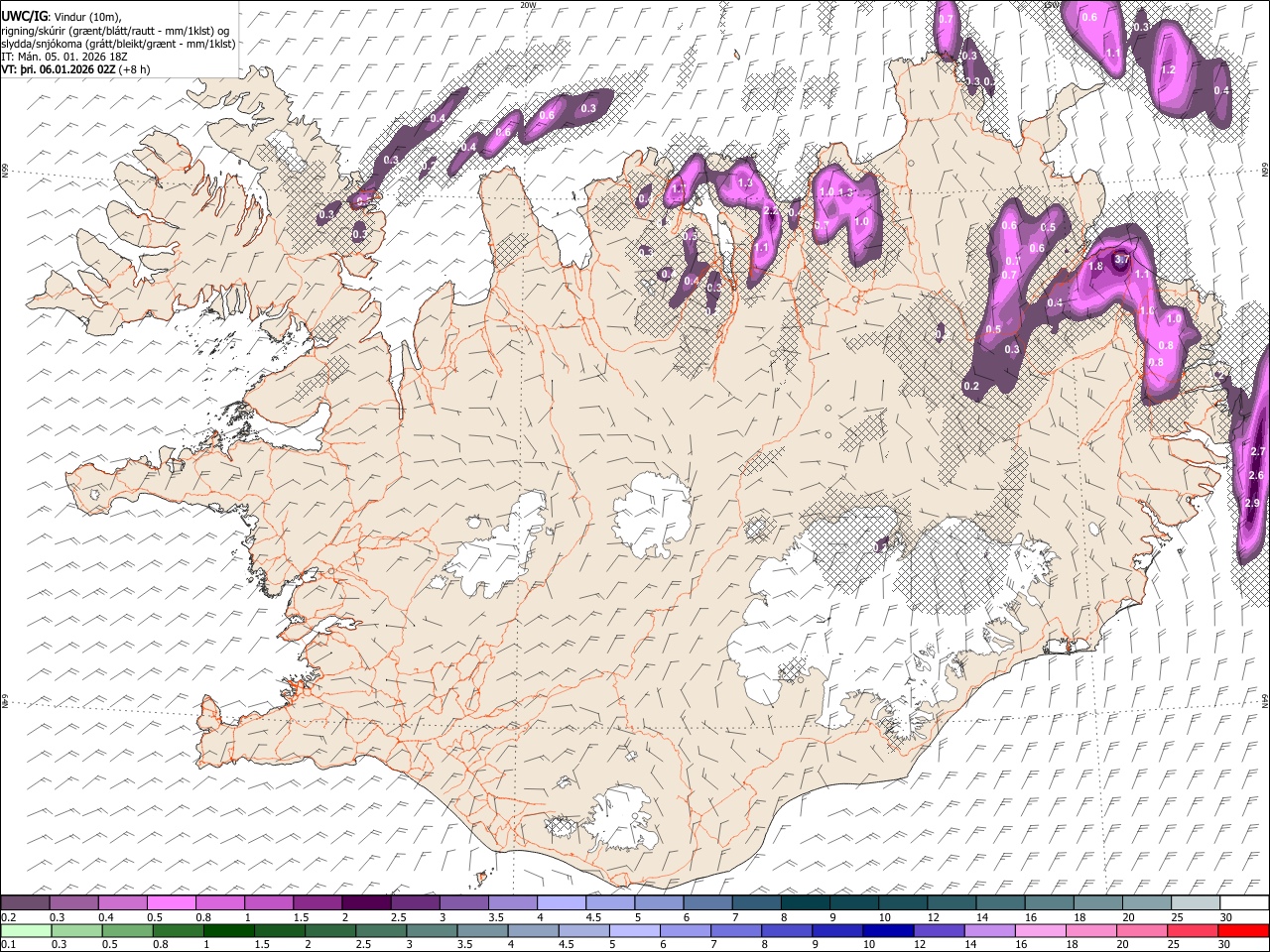Pick the bright pink 0.5 swatch in top legend row
1270x952 pixels.
(171, 902)
